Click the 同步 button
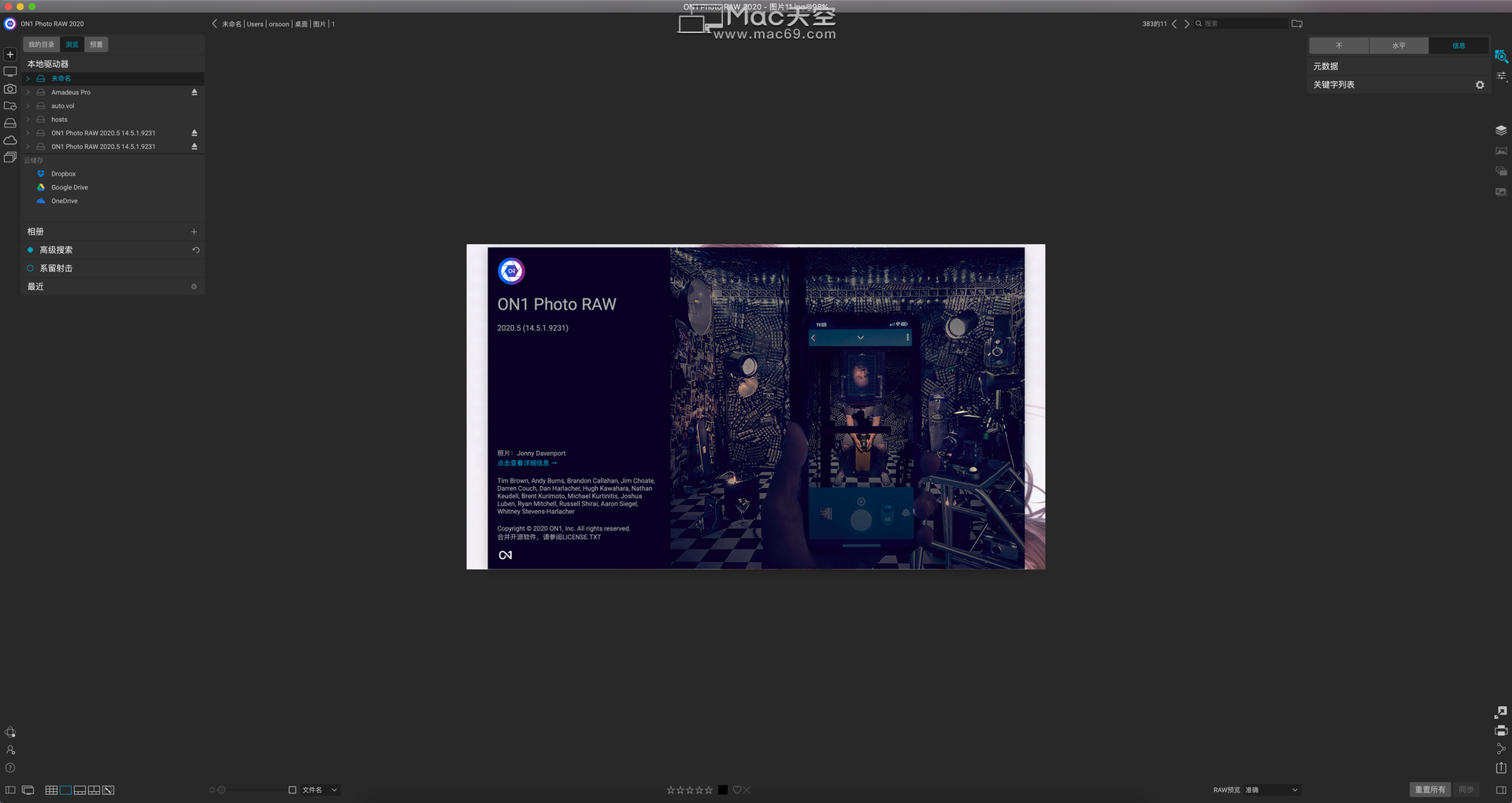The width and height of the screenshot is (1512, 803). [x=1466, y=790]
